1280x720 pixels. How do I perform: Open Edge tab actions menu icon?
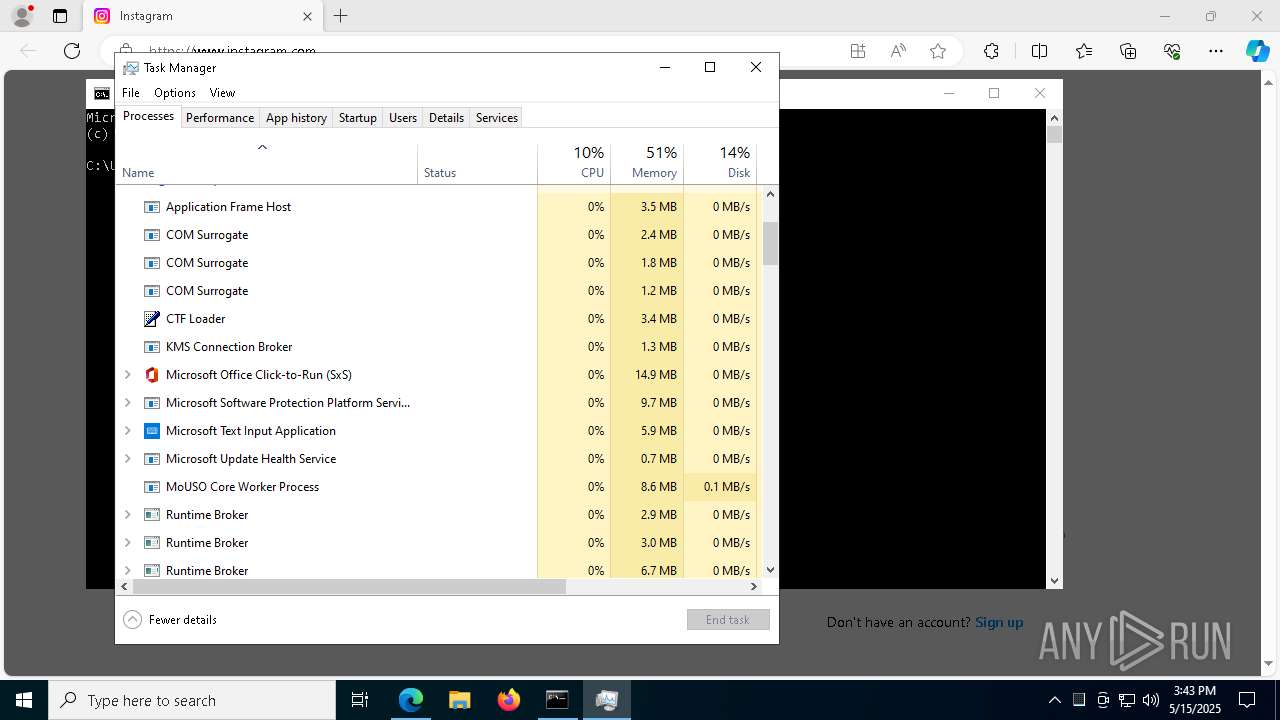point(60,16)
